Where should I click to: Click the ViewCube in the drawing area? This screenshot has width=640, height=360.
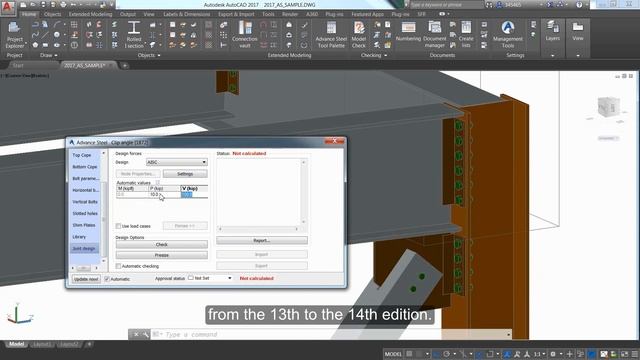pyautogui.click(x=609, y=107)
